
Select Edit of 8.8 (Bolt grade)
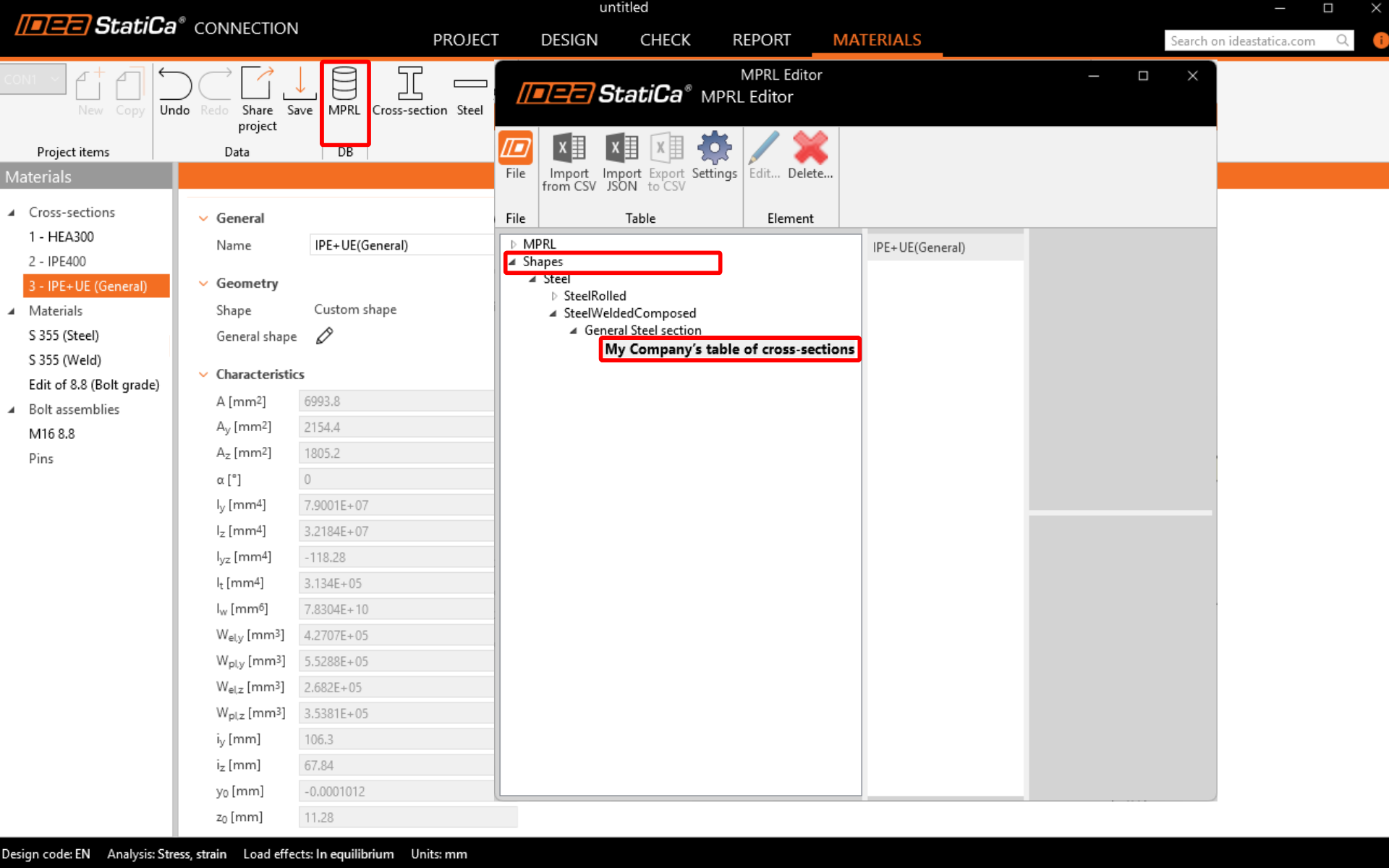click(x=94, y=385)
